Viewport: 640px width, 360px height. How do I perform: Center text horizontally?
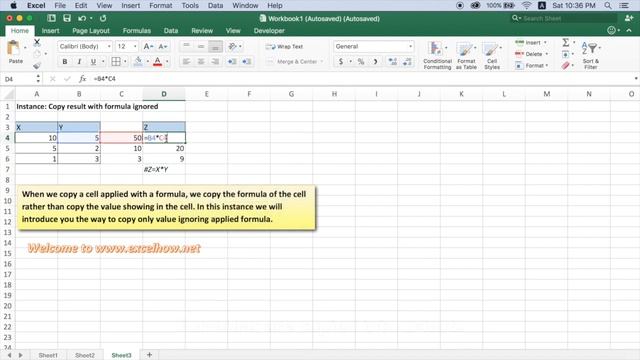201,62
